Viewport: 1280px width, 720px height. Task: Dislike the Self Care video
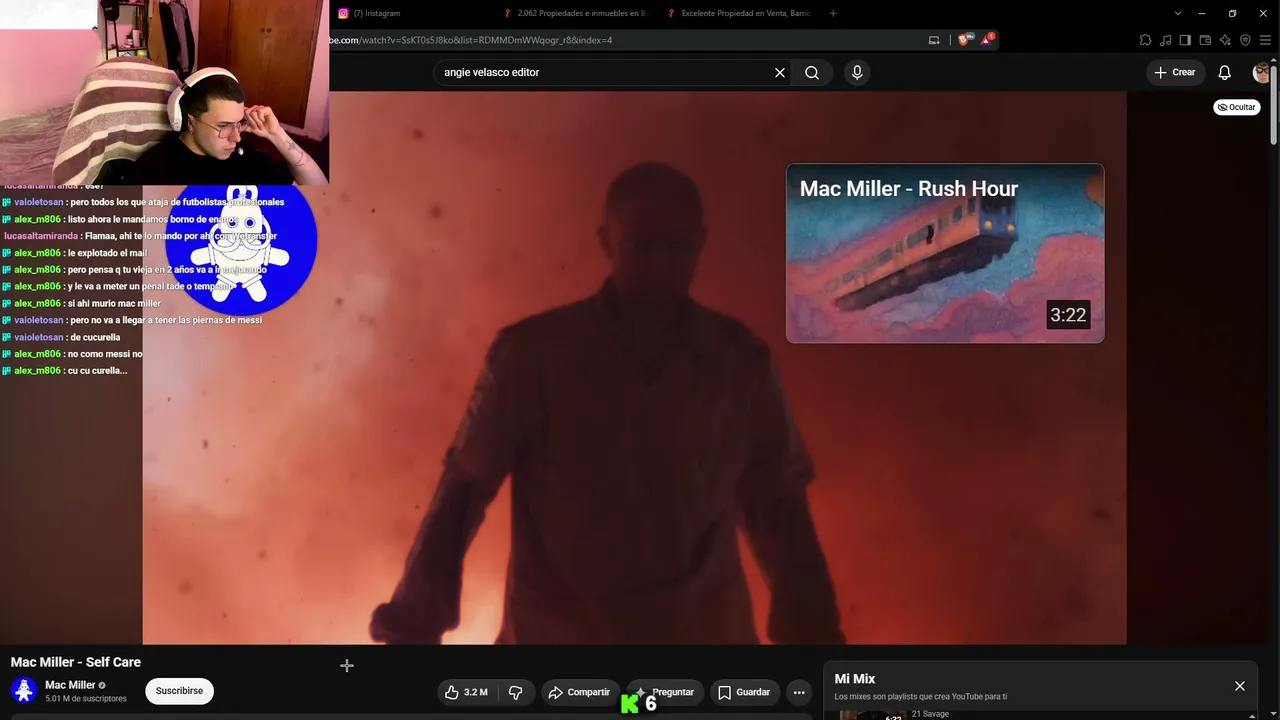tap(516, 692)
